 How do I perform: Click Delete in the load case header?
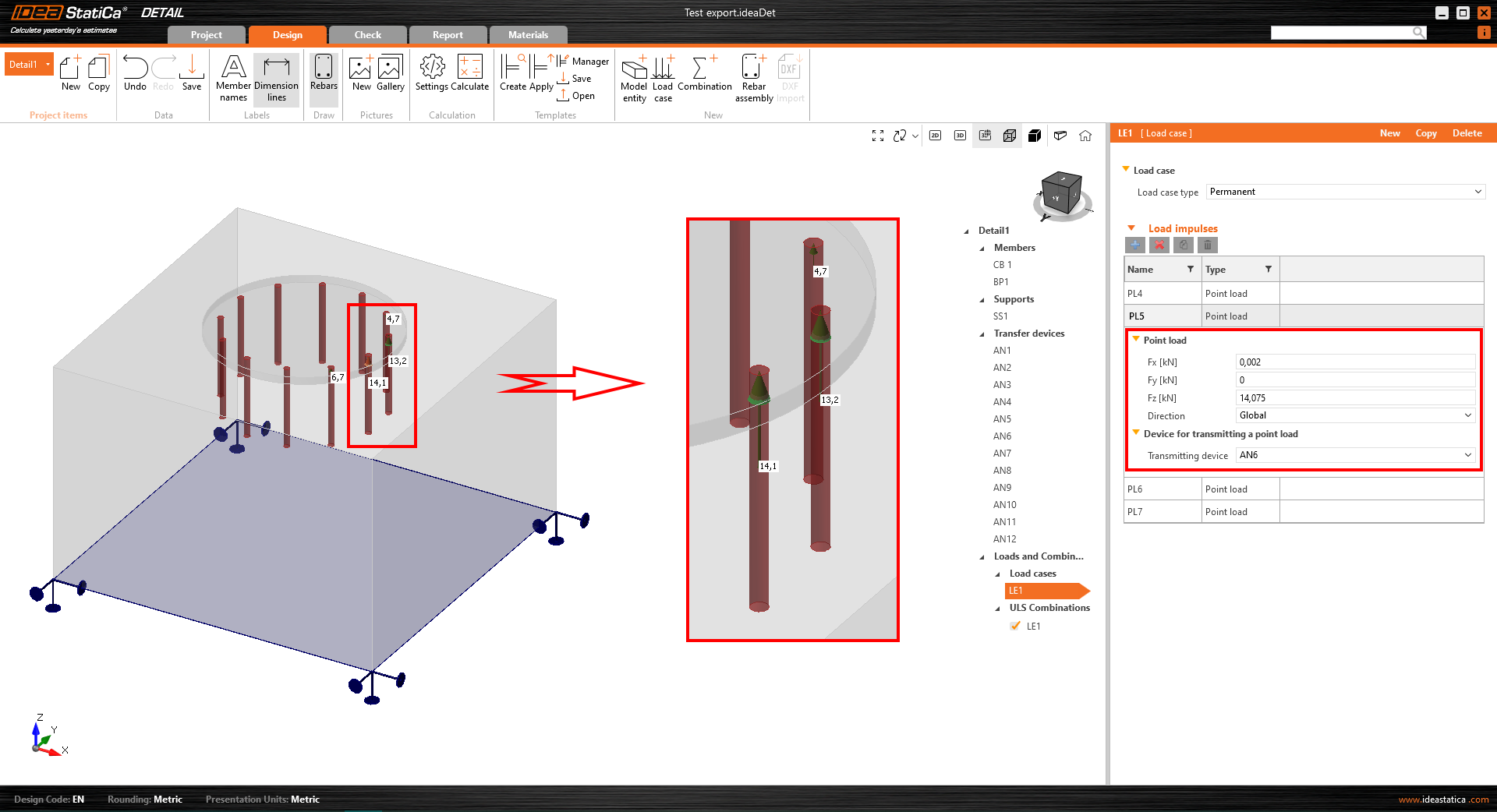tap(1467, 133)
